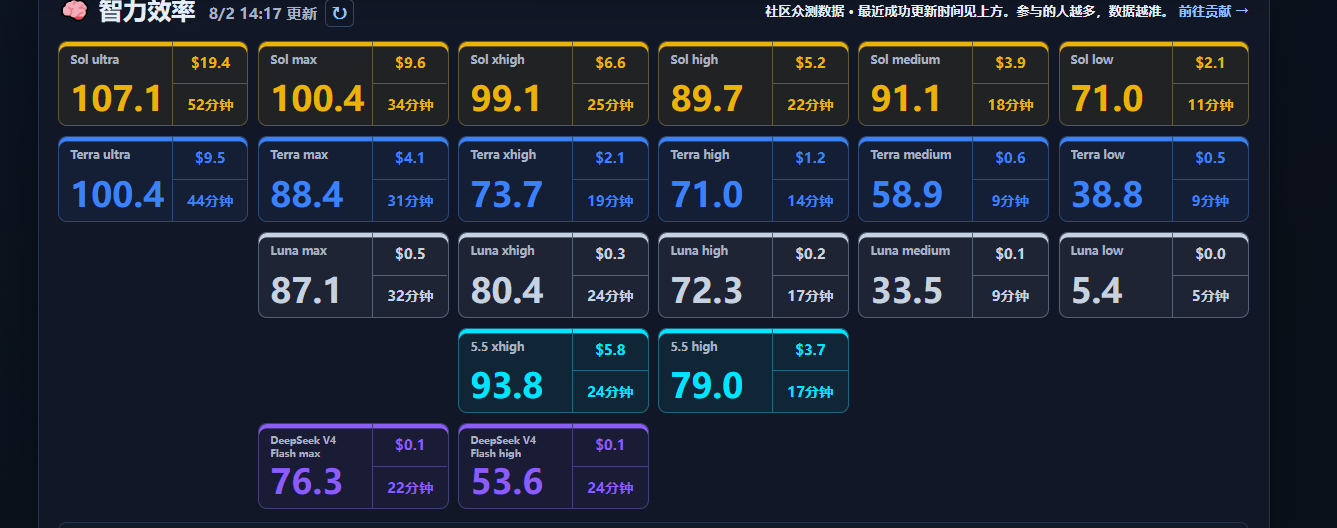Click the Luna low card showing 5.4
The width and height of the screenshot is (1337, 528).
click(x=1154, y=275)
